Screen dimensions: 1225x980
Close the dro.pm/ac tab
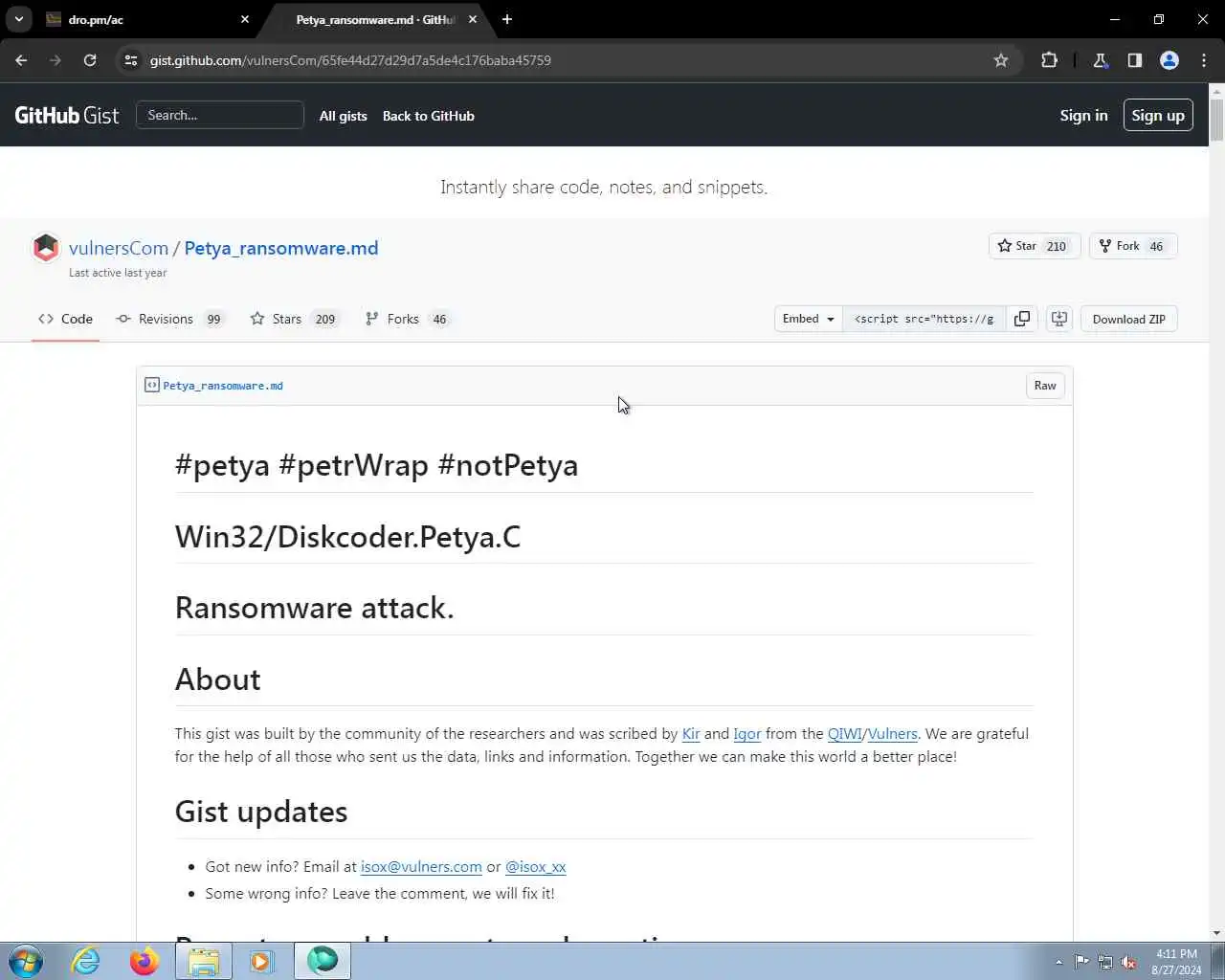245,19
